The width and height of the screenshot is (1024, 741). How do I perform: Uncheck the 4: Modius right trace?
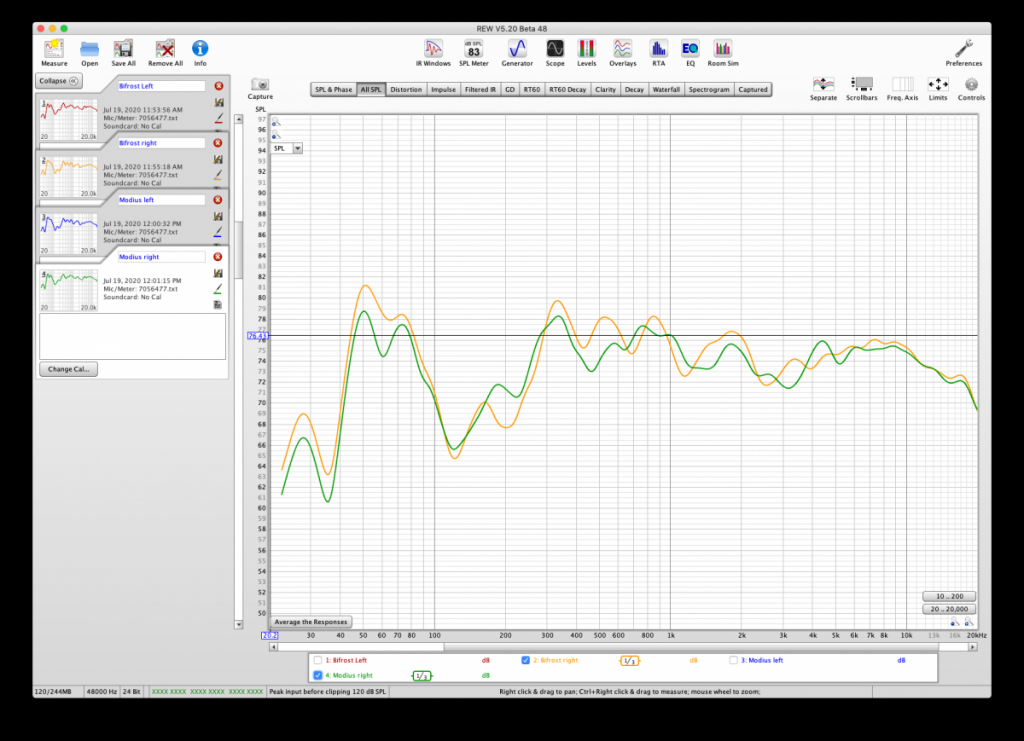tap(317, 676)
